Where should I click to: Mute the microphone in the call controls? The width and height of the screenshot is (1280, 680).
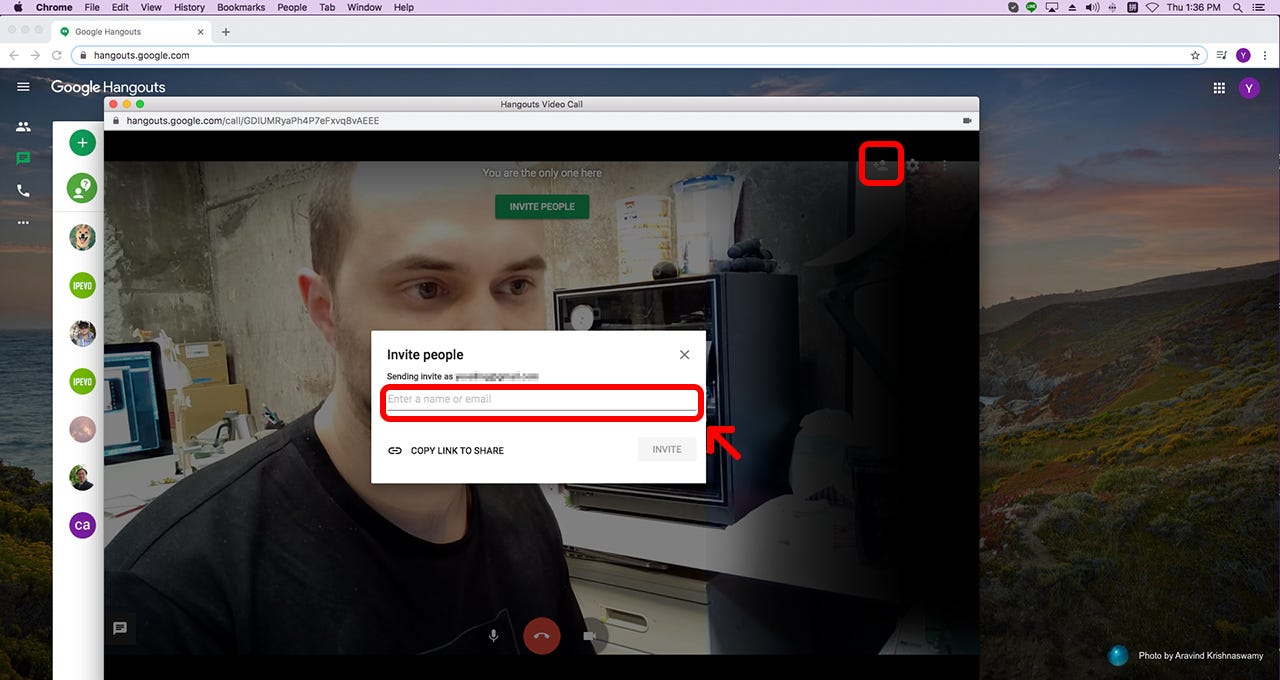point(493,635)
